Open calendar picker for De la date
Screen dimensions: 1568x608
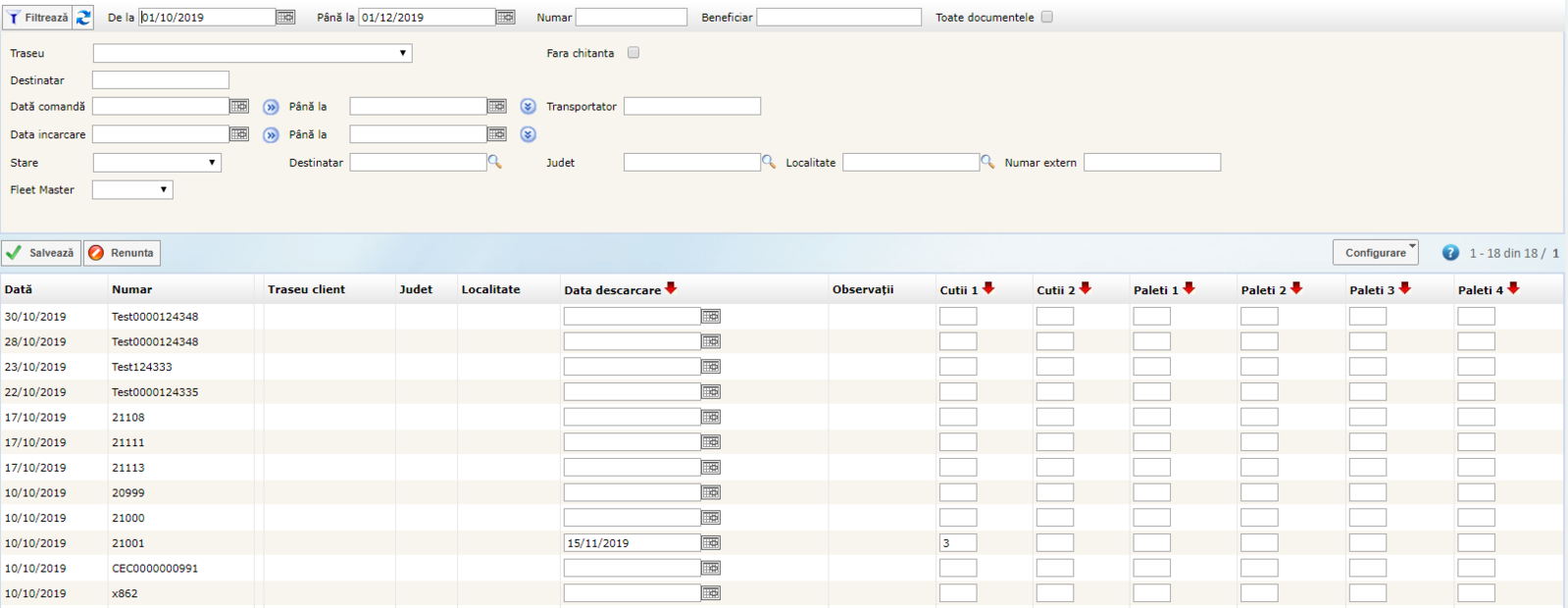click(x=285, y=18)
